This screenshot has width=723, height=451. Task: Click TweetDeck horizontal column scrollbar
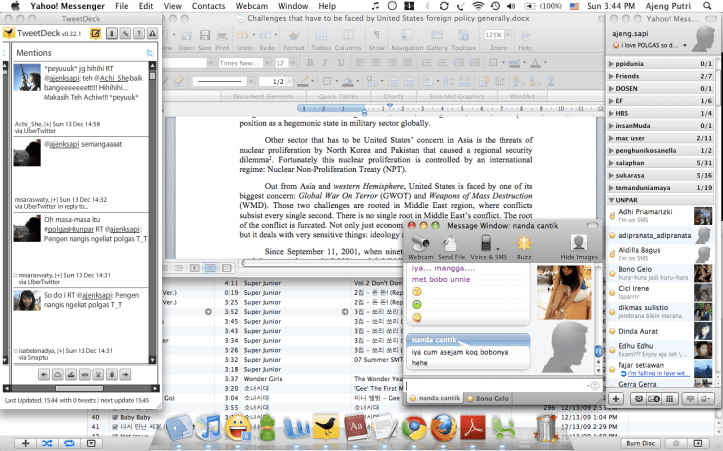(80, 387)
